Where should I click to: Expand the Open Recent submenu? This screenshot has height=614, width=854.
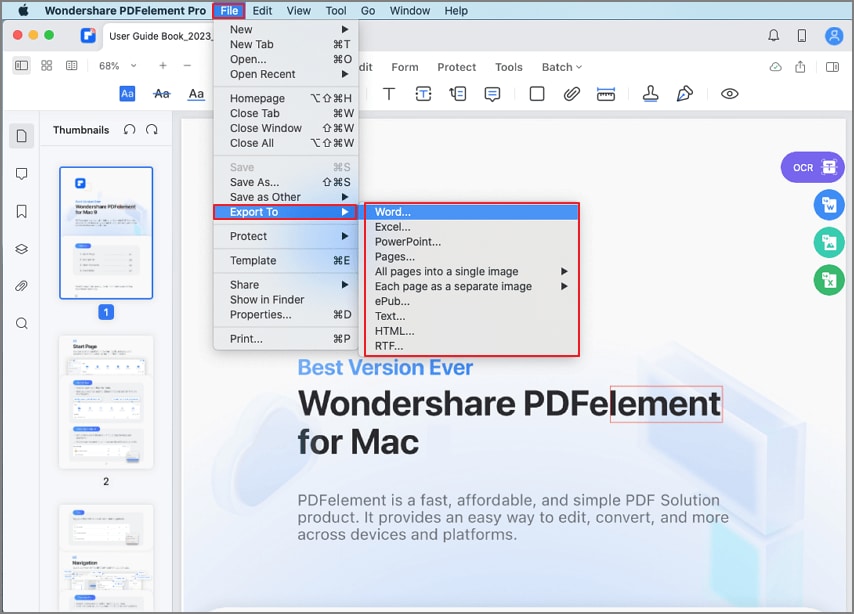coord(286,74)
